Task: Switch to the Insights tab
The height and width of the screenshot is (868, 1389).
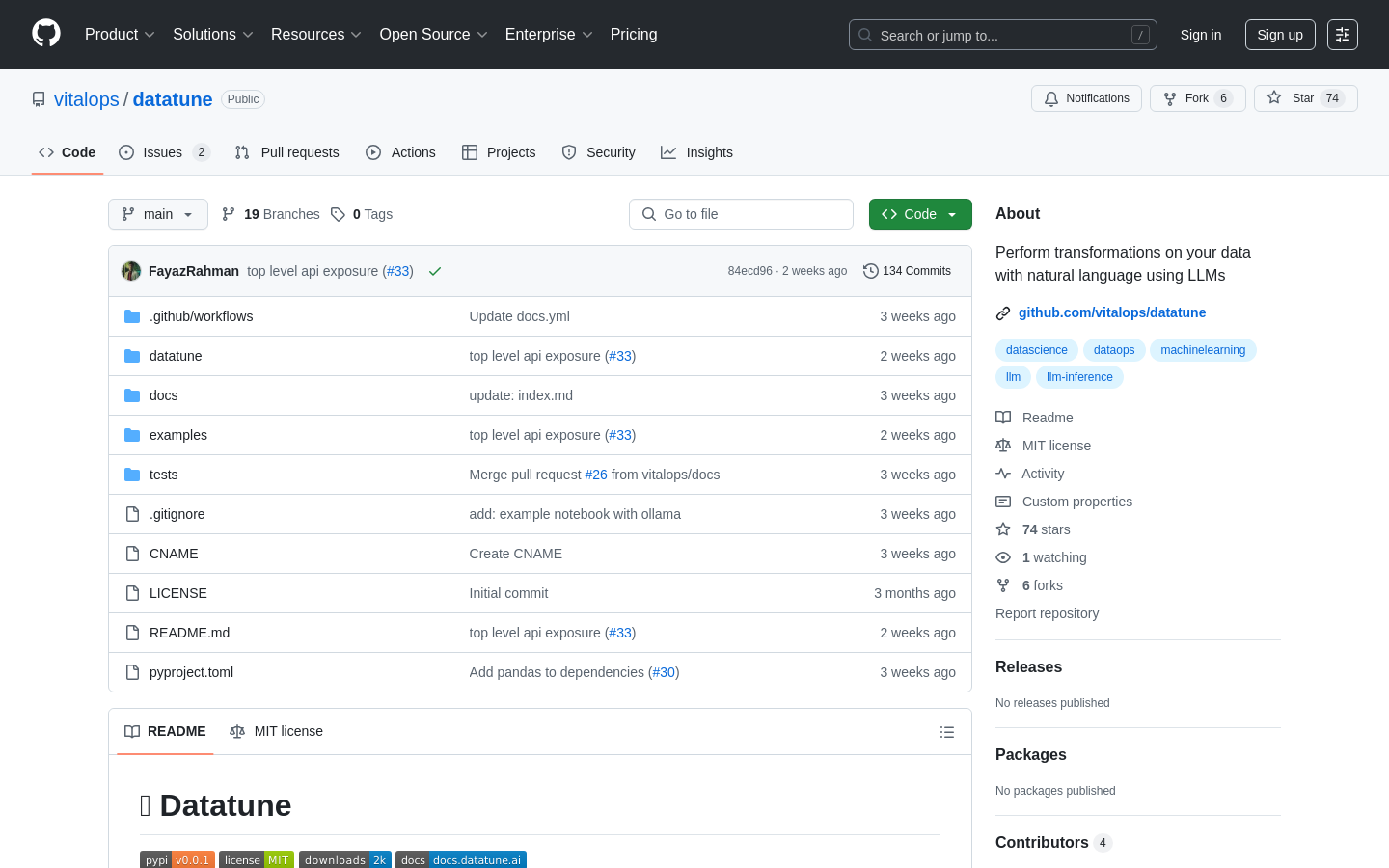Action: click(x=697, y=152)
